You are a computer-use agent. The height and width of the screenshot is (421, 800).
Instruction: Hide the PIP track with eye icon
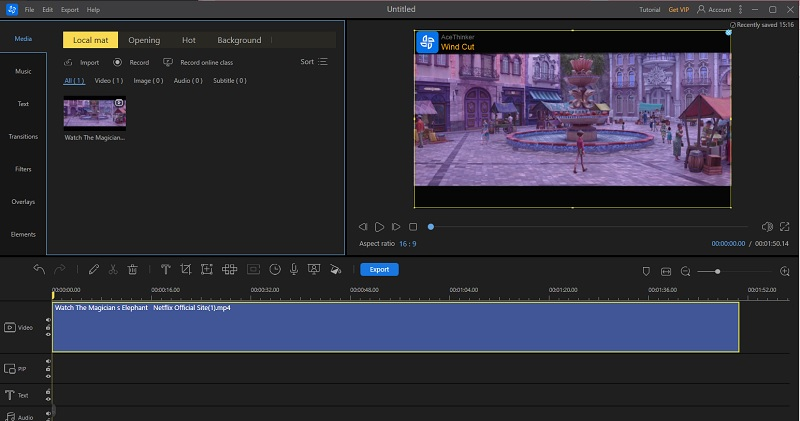pyautogui.click(x=48, y=376)
